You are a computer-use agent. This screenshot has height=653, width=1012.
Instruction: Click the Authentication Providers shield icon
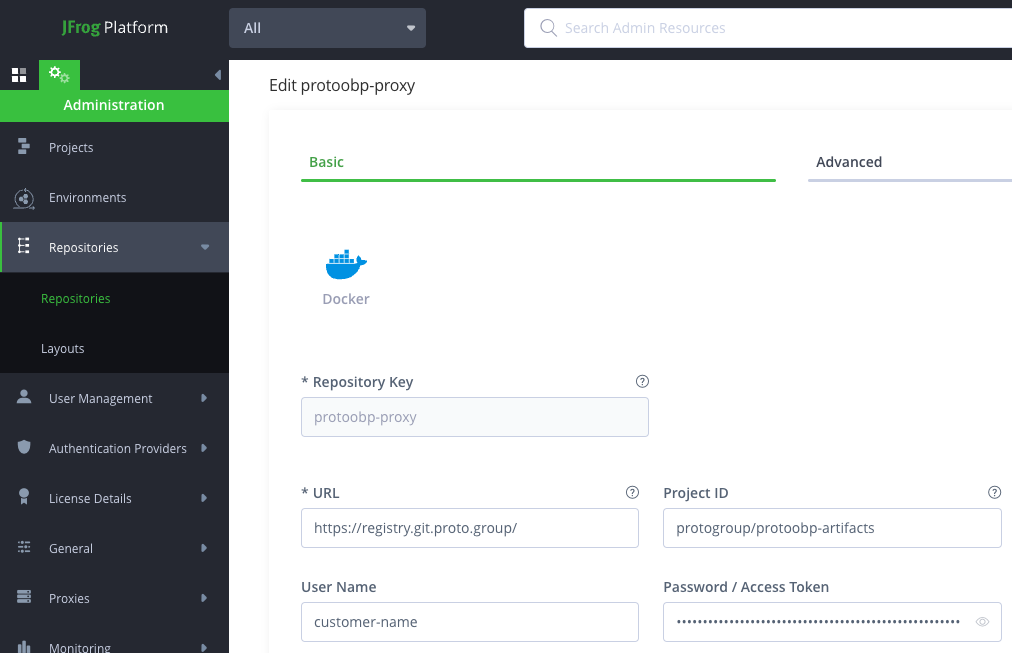pyautogui.click(x=24, y=447)
